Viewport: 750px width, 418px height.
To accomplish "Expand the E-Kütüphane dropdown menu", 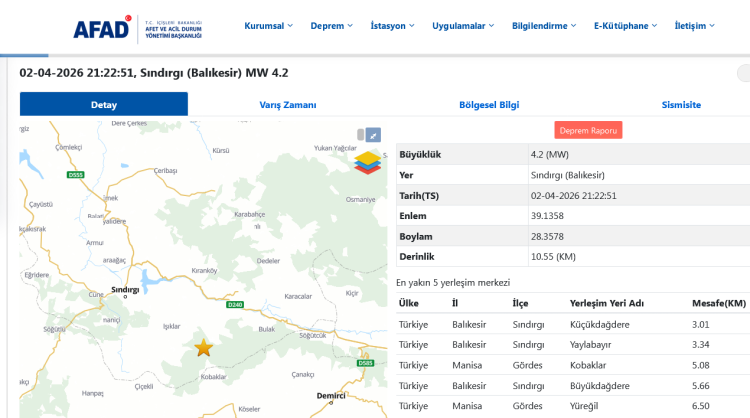I will click(x=625, y=26).
